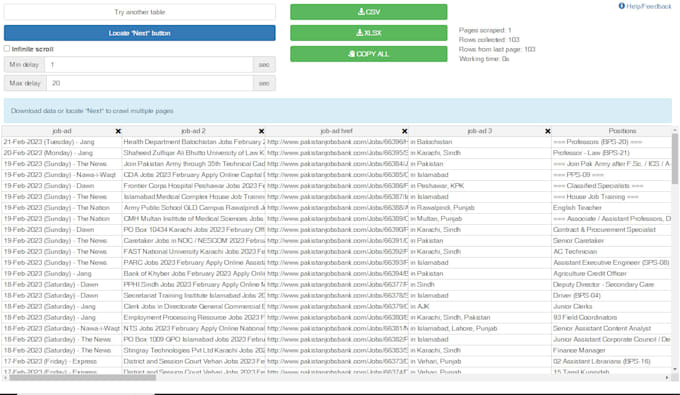The image size is (680, 395).
Task: Select cell 'FAST National University Karachi Jobs'
Action: [x=194, y=251]
